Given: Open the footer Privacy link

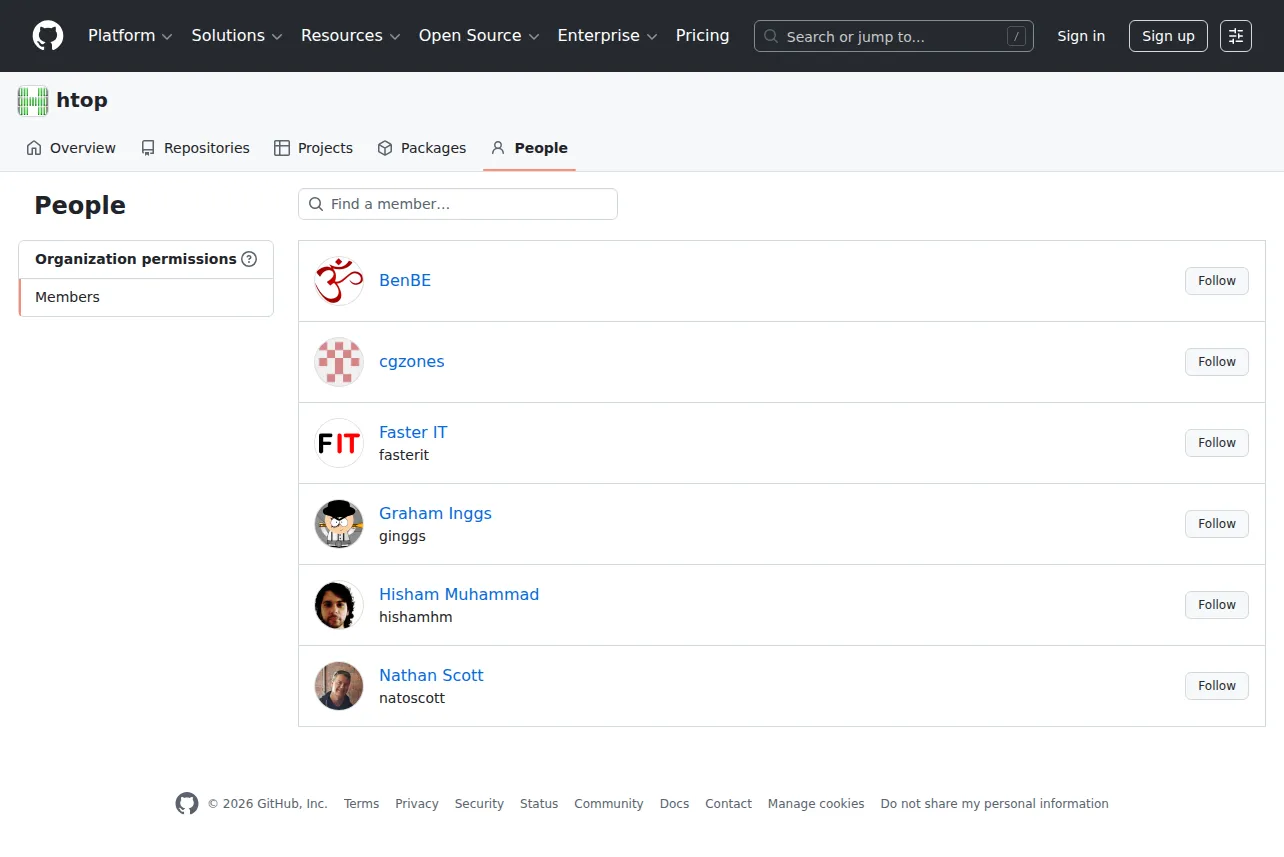Looking at the screenshot, I should [417, 804].
